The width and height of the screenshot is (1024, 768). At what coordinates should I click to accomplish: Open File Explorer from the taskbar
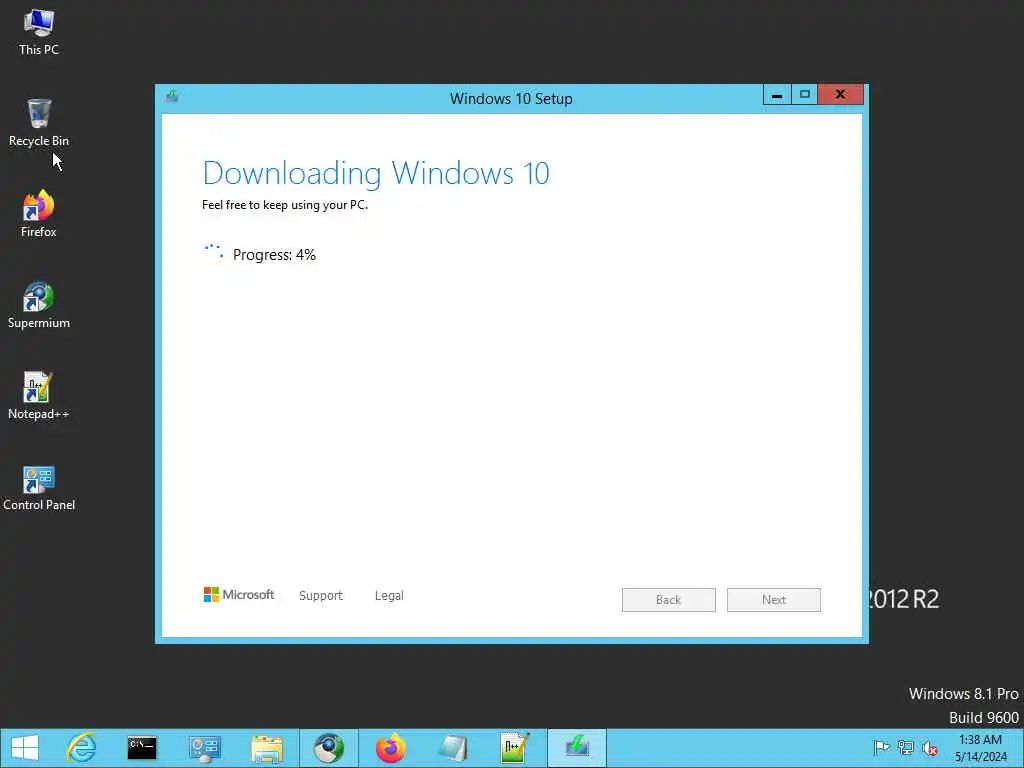tap(266, 748)
